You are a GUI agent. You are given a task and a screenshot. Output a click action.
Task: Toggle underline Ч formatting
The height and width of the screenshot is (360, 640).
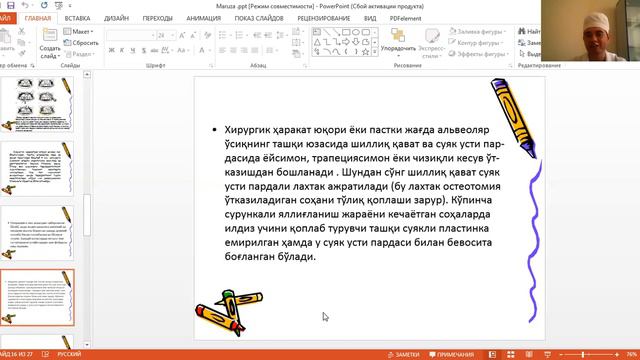point(133,50)
